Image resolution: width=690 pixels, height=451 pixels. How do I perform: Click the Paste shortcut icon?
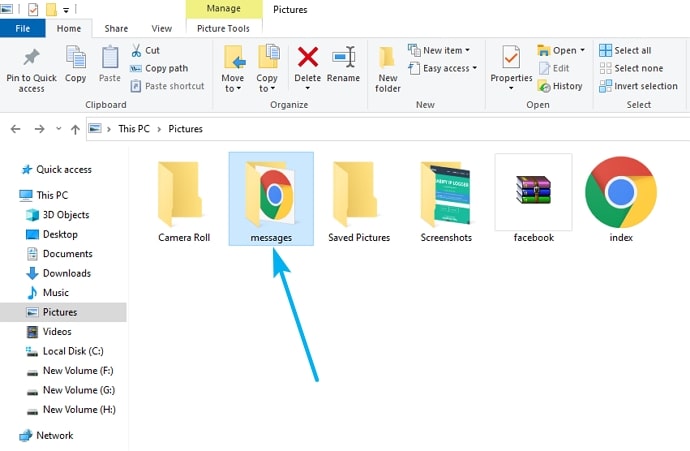(136, 86)
